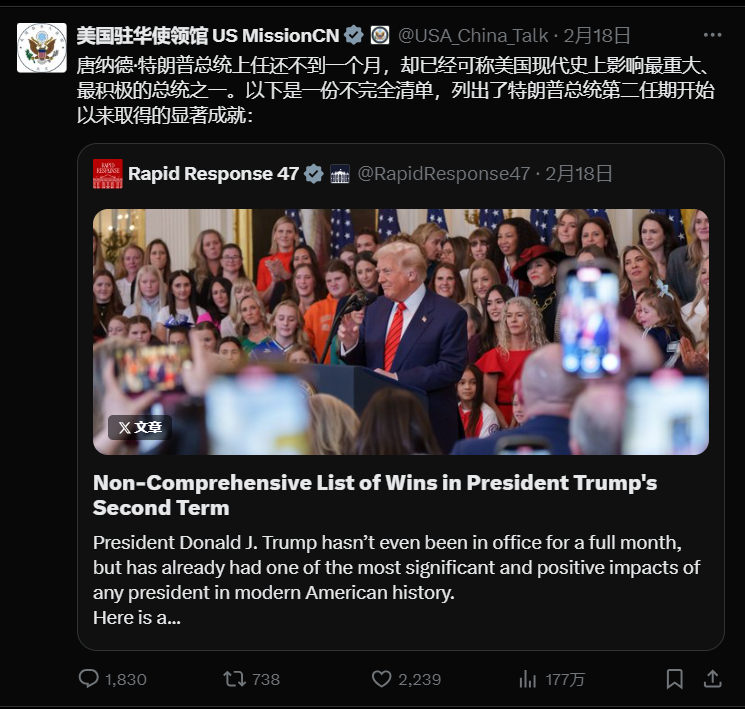Click the retweet icon with 738

(x=235, y=679)
